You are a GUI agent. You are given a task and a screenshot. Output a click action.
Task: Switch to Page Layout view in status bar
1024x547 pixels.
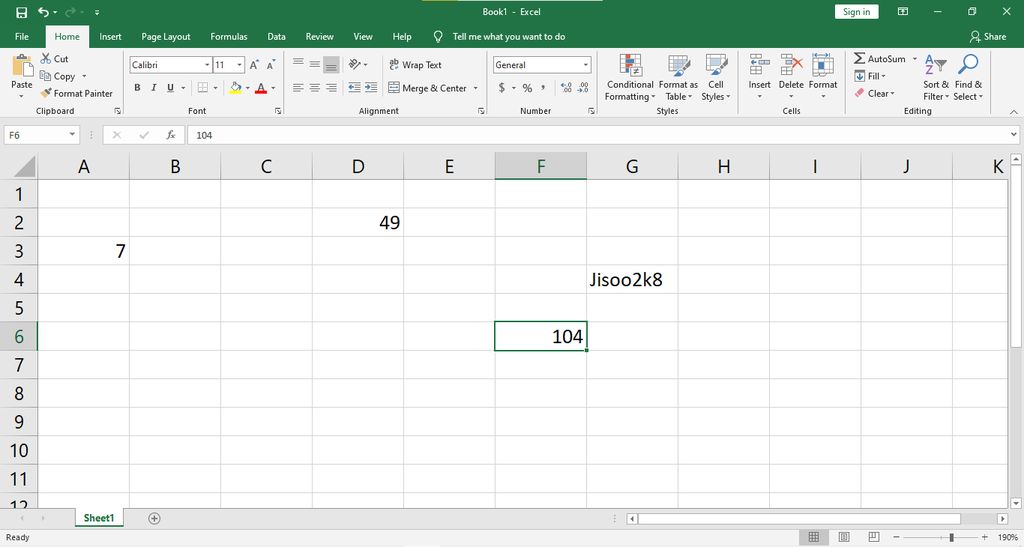[844, 537]
